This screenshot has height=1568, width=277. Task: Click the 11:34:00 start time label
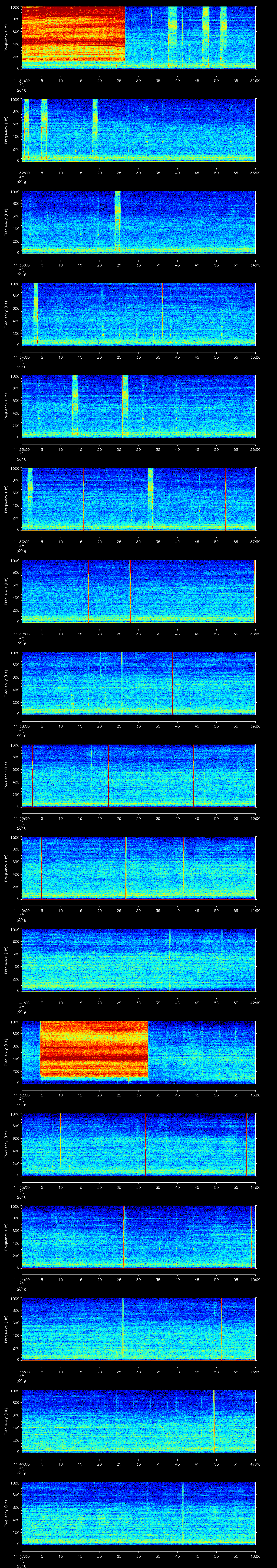coord(21,357)
